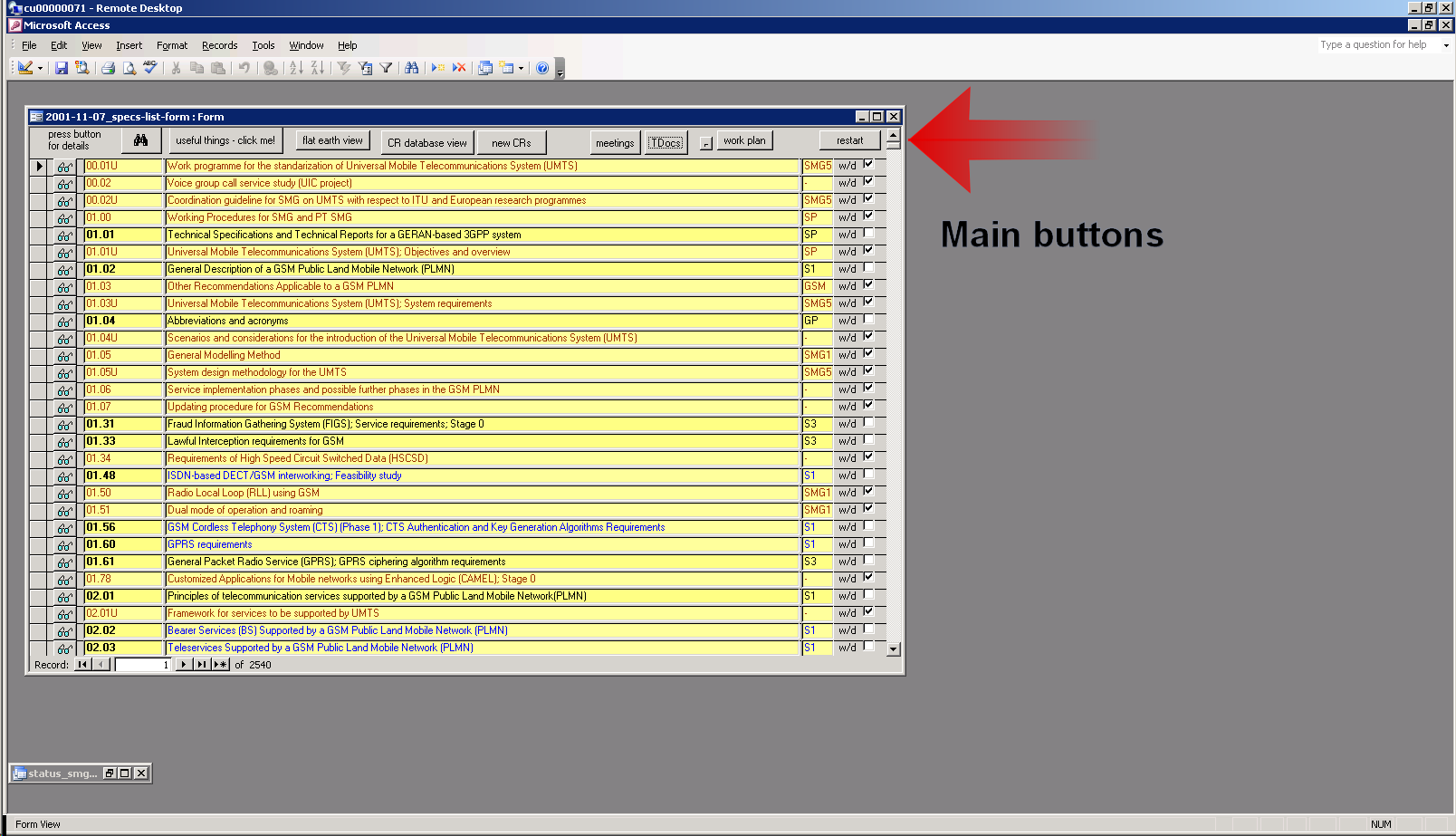Open Print Preview from the toolbar

click(129, 68)
